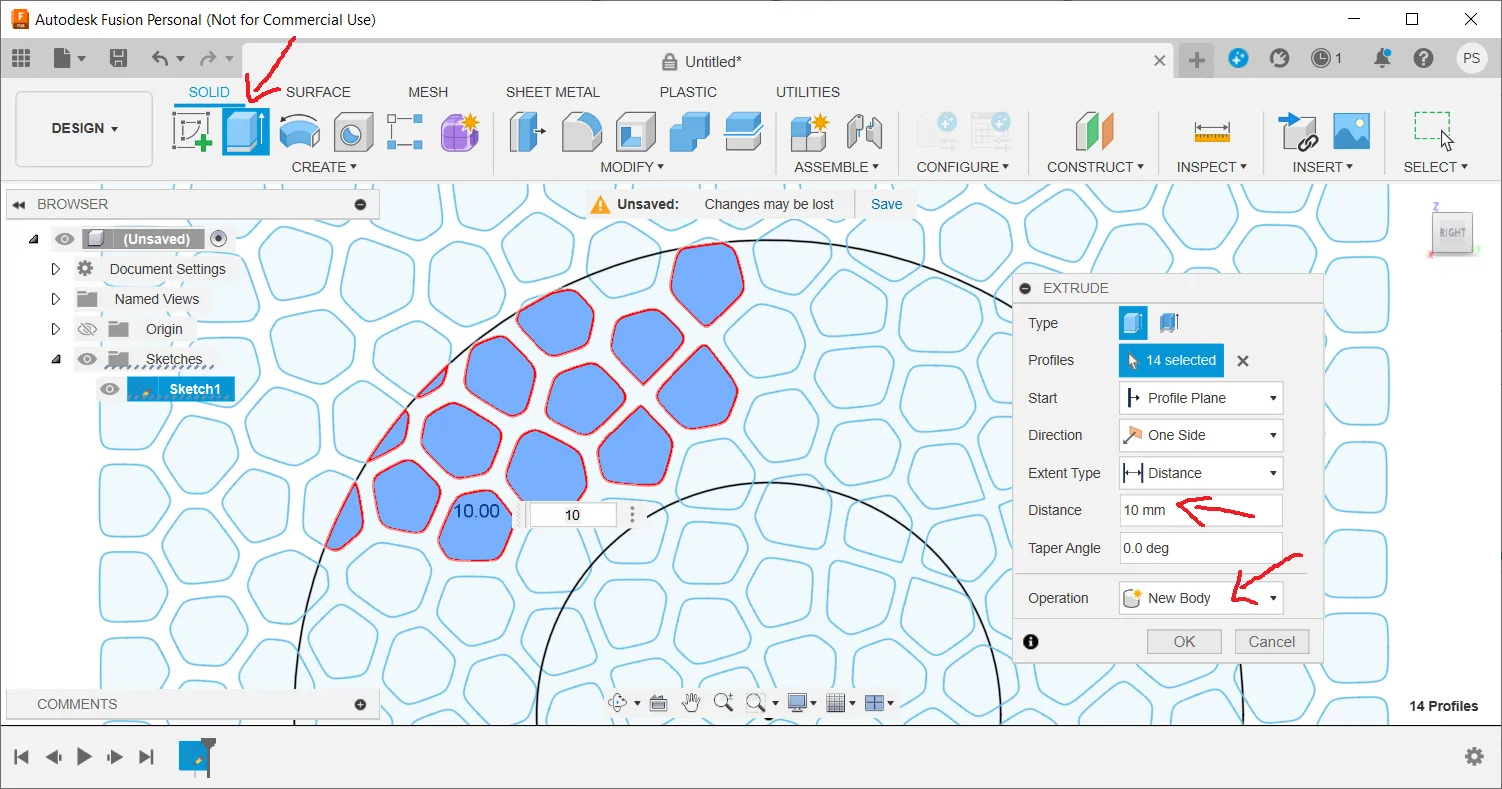Play the timeline
The width and height of the screenshot is (1502, 789).
click(84, 757)
